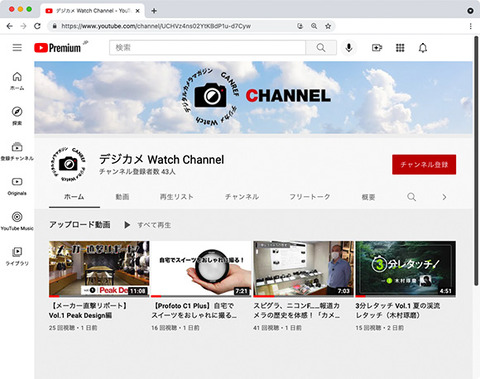Open 3分レタッチ Vol.1 video title

pos(398,310)
